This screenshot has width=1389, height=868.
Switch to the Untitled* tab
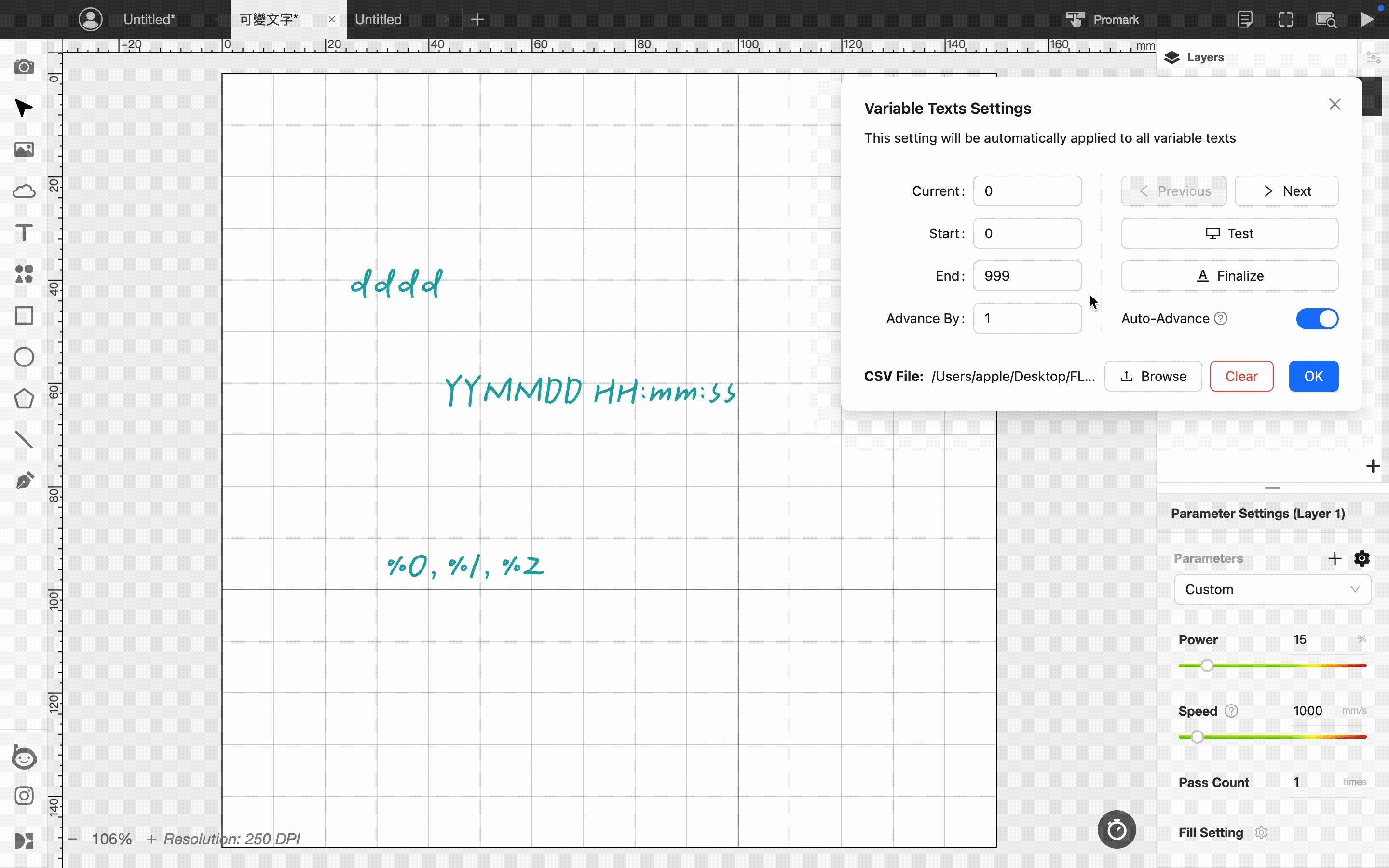(x=149, y=19)
